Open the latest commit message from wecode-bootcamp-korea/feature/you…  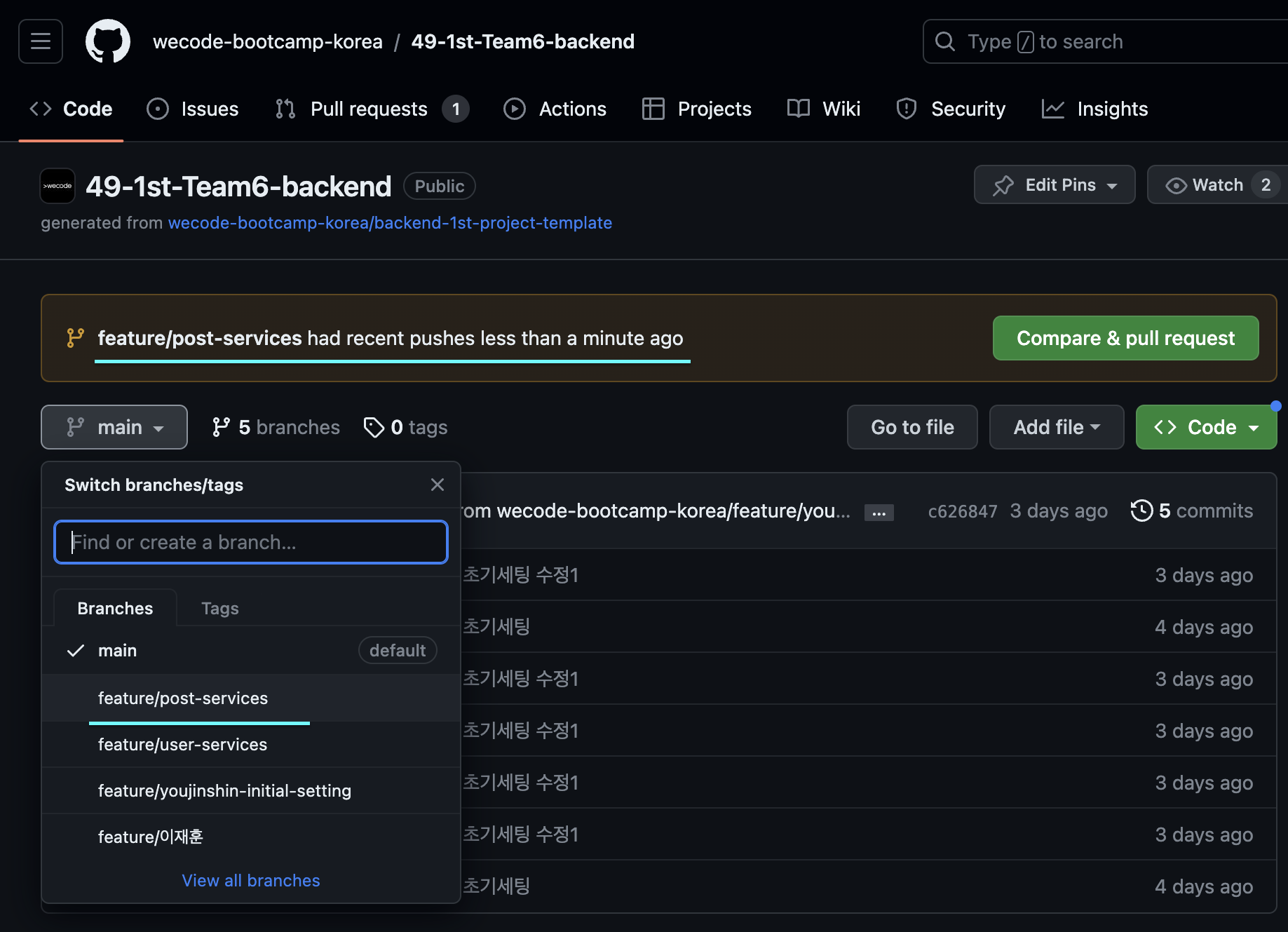tap(655, 511)
